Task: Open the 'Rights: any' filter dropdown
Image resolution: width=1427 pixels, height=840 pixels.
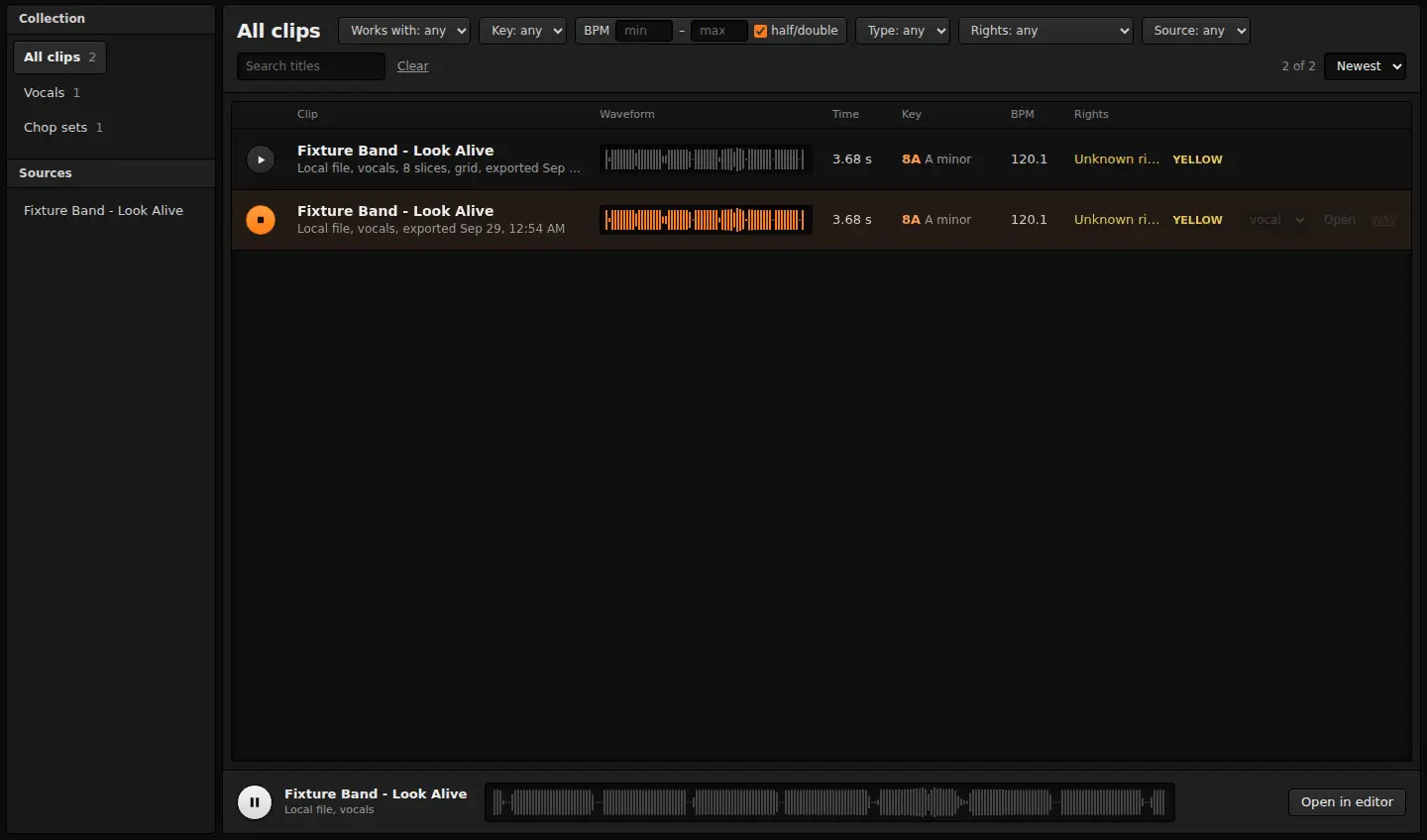Action: tap(1045, 31)
